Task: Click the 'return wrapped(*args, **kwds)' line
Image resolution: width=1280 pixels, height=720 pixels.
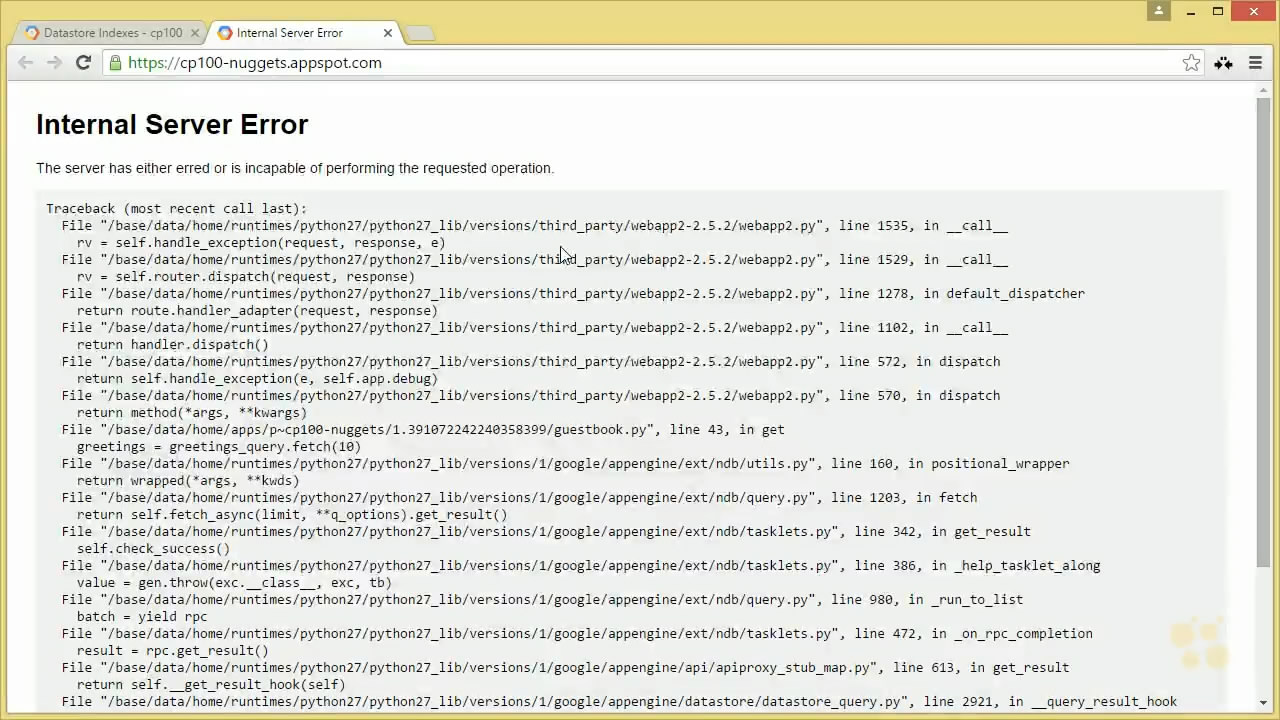Action: pos(188,481)
